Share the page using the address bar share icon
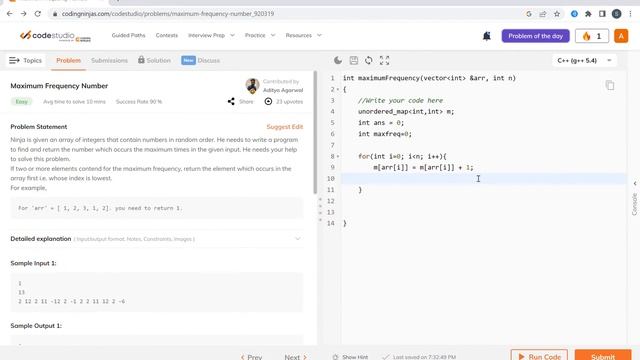Image resolution: width=640 pixels, height=360 pixels. tap(543, 14)
